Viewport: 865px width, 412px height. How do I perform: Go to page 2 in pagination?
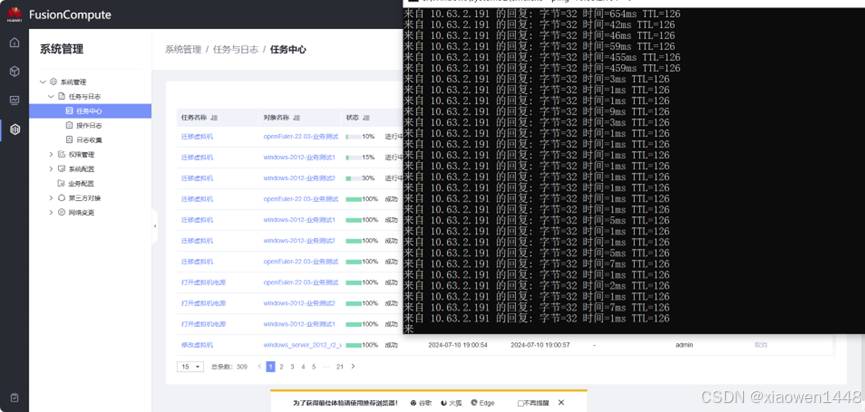point(282,367)
